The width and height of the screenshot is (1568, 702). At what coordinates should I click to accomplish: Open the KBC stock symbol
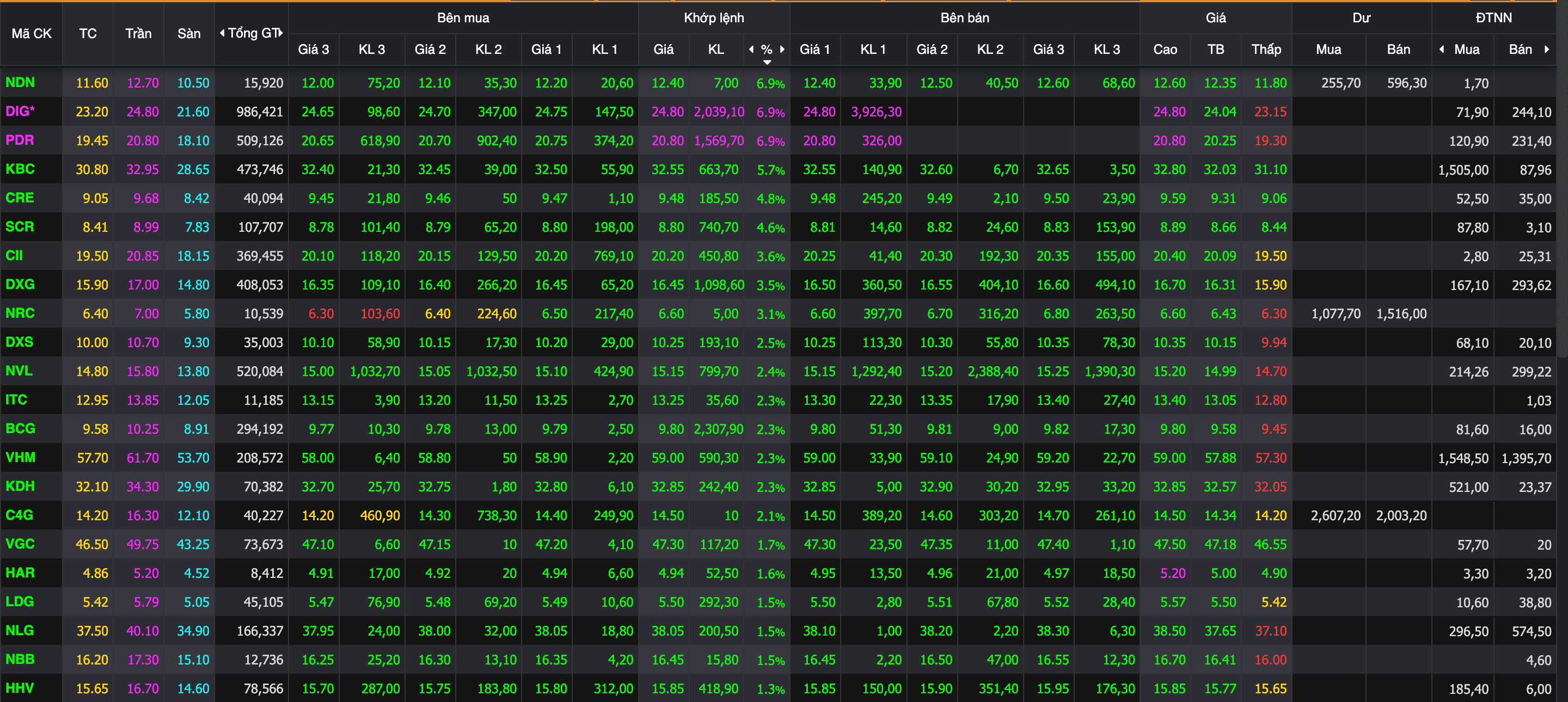pyautogui.click(x=20, y=169)
